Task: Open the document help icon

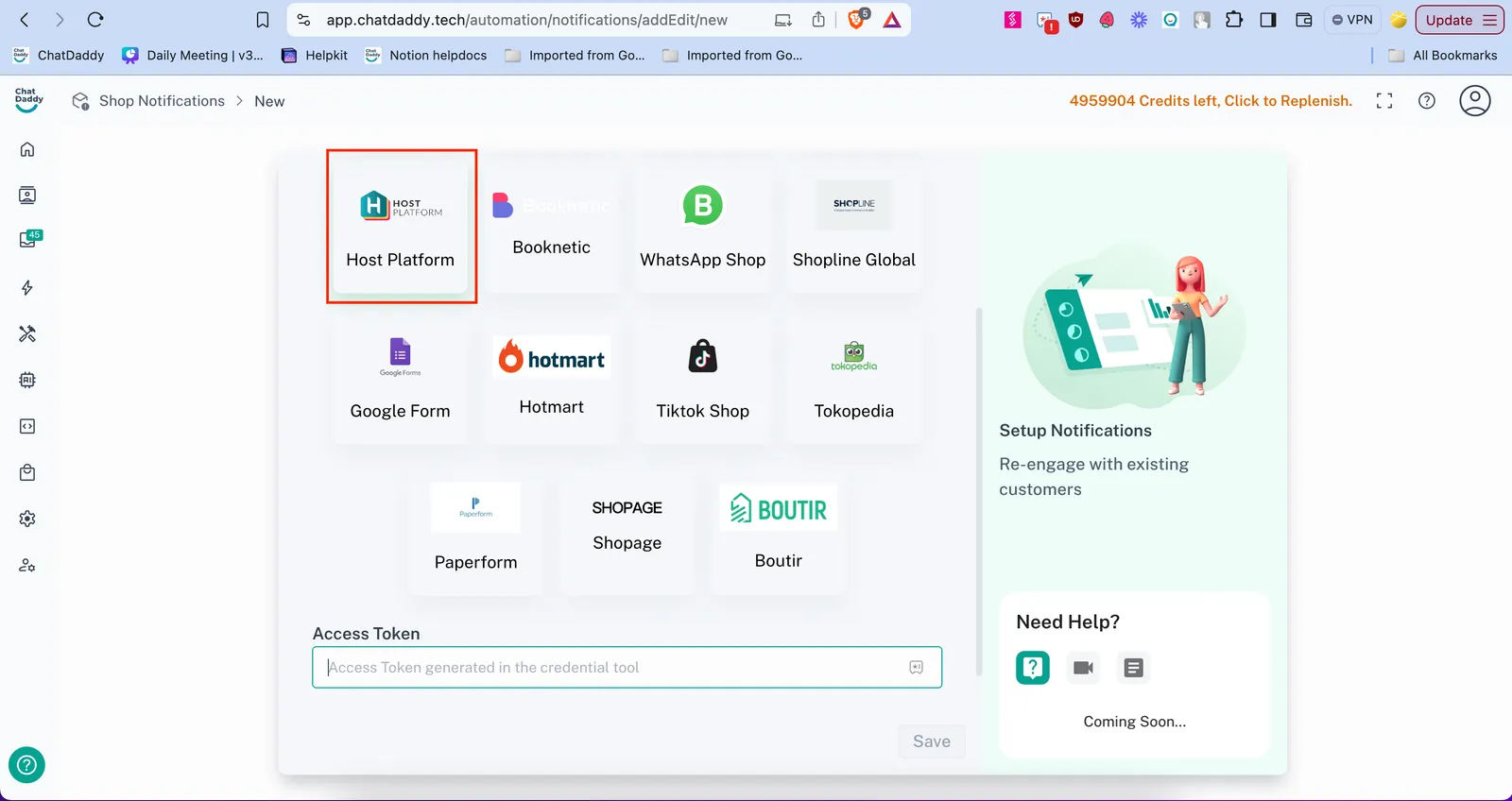Action: [1133, 668]
